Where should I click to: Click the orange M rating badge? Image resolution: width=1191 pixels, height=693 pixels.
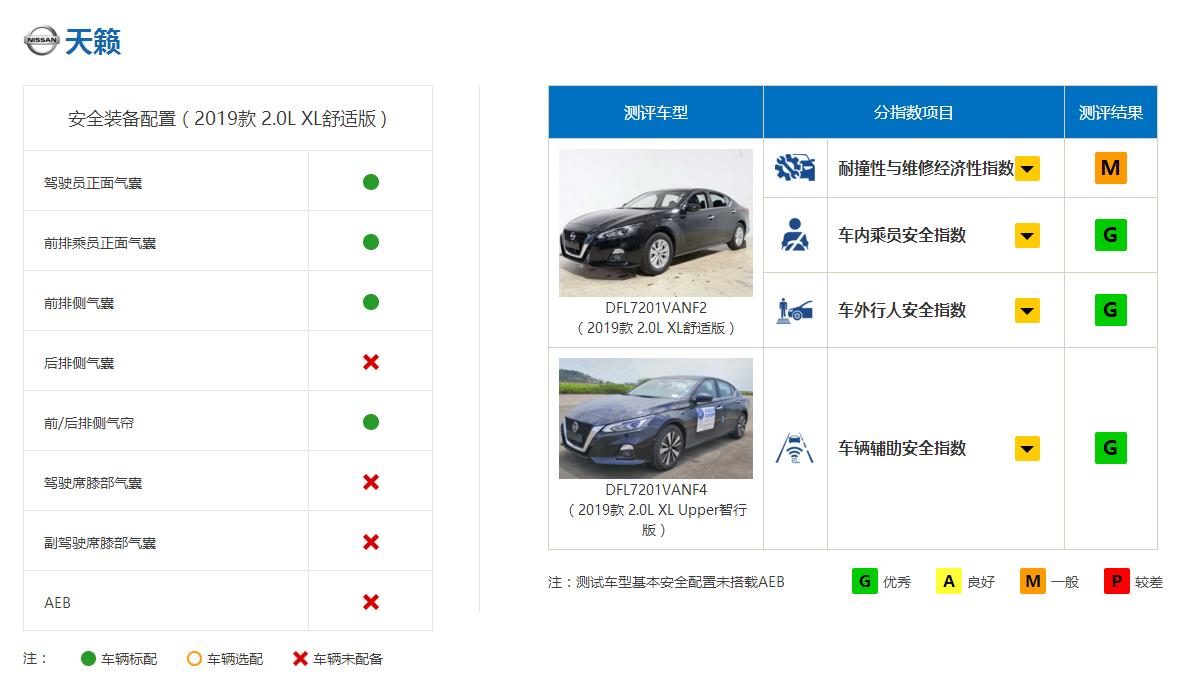tap(1110, 168)
